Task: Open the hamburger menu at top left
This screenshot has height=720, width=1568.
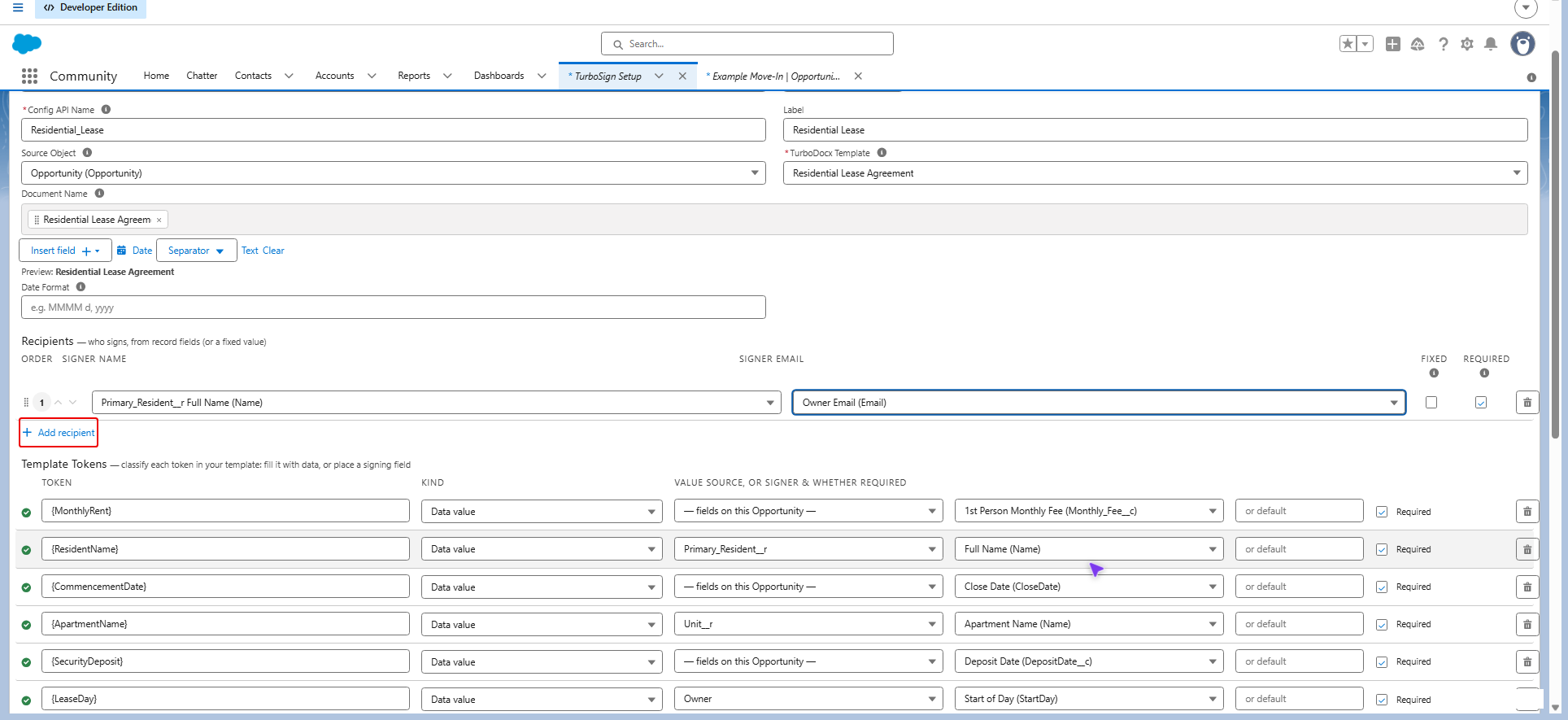Action: (x=18, y=8)
